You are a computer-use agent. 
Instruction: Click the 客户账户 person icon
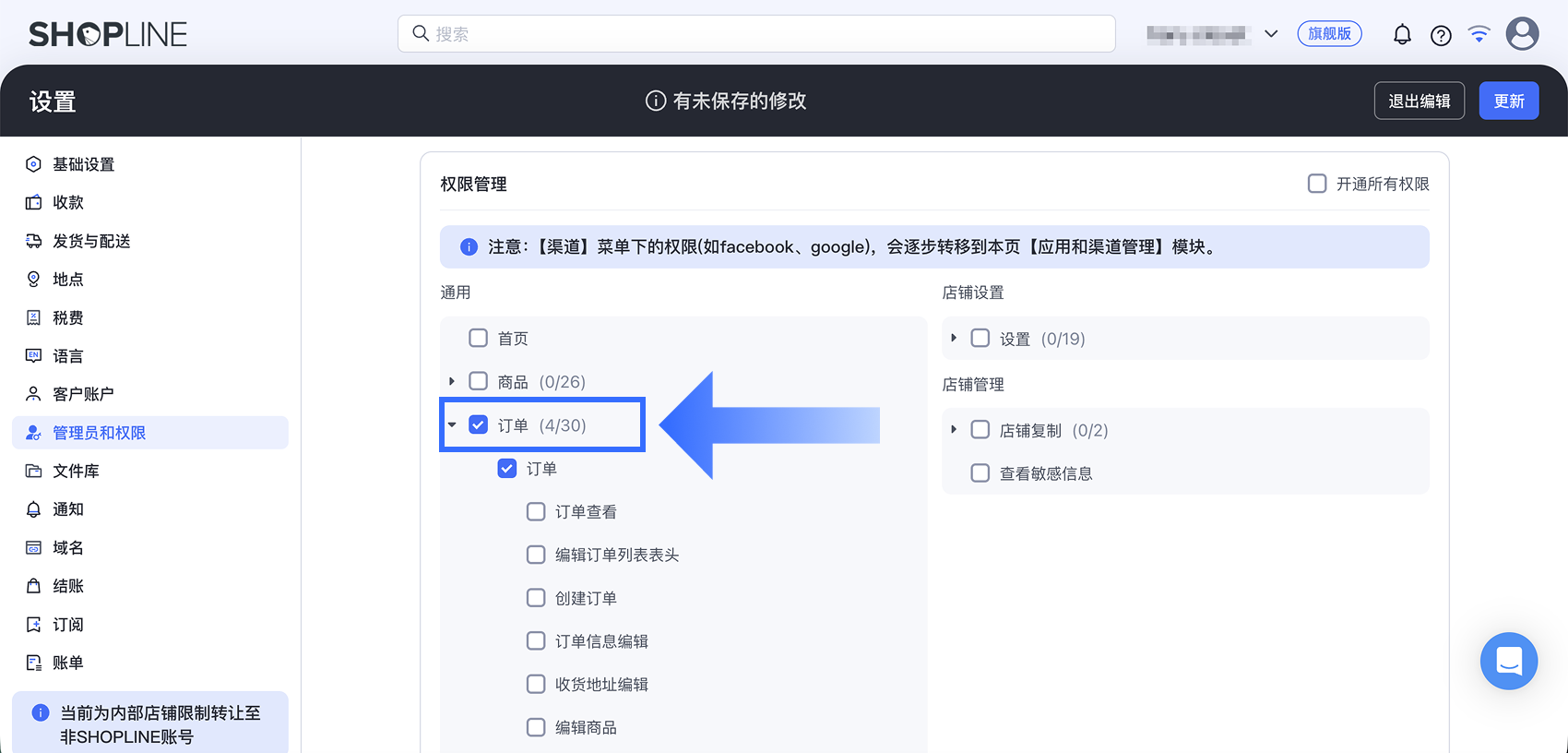pyautogui.click(x=34, y=394)
